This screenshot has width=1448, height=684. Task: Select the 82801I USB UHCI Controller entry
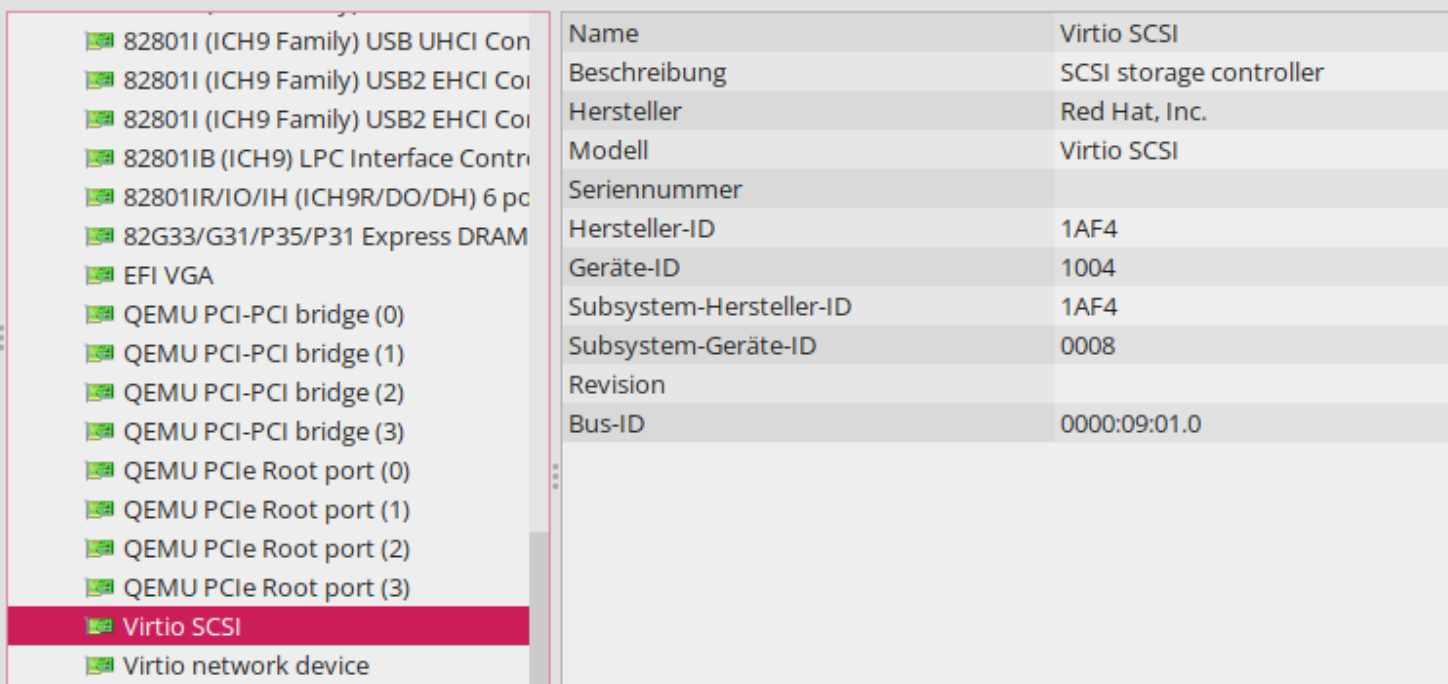pyautogui.click(x=326, y=42)
